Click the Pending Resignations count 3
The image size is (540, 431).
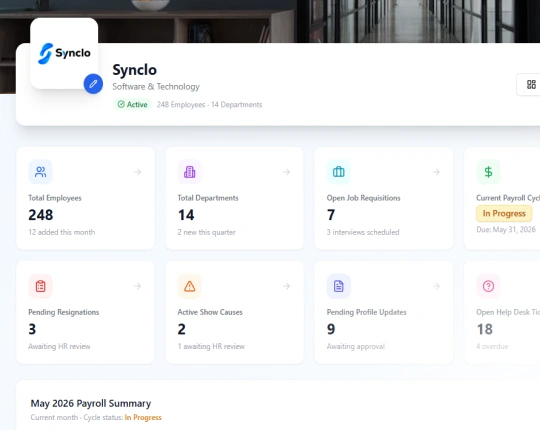click(x=32, y=329)
